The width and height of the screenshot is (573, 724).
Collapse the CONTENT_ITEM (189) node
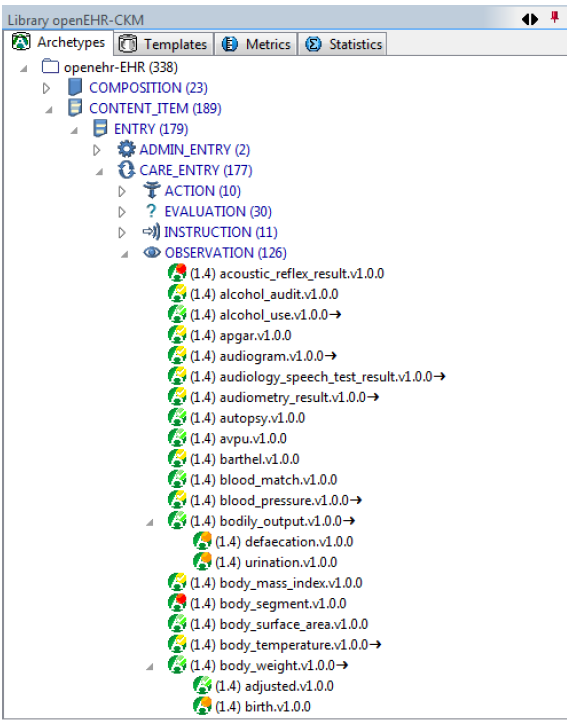tap(48, 110)
